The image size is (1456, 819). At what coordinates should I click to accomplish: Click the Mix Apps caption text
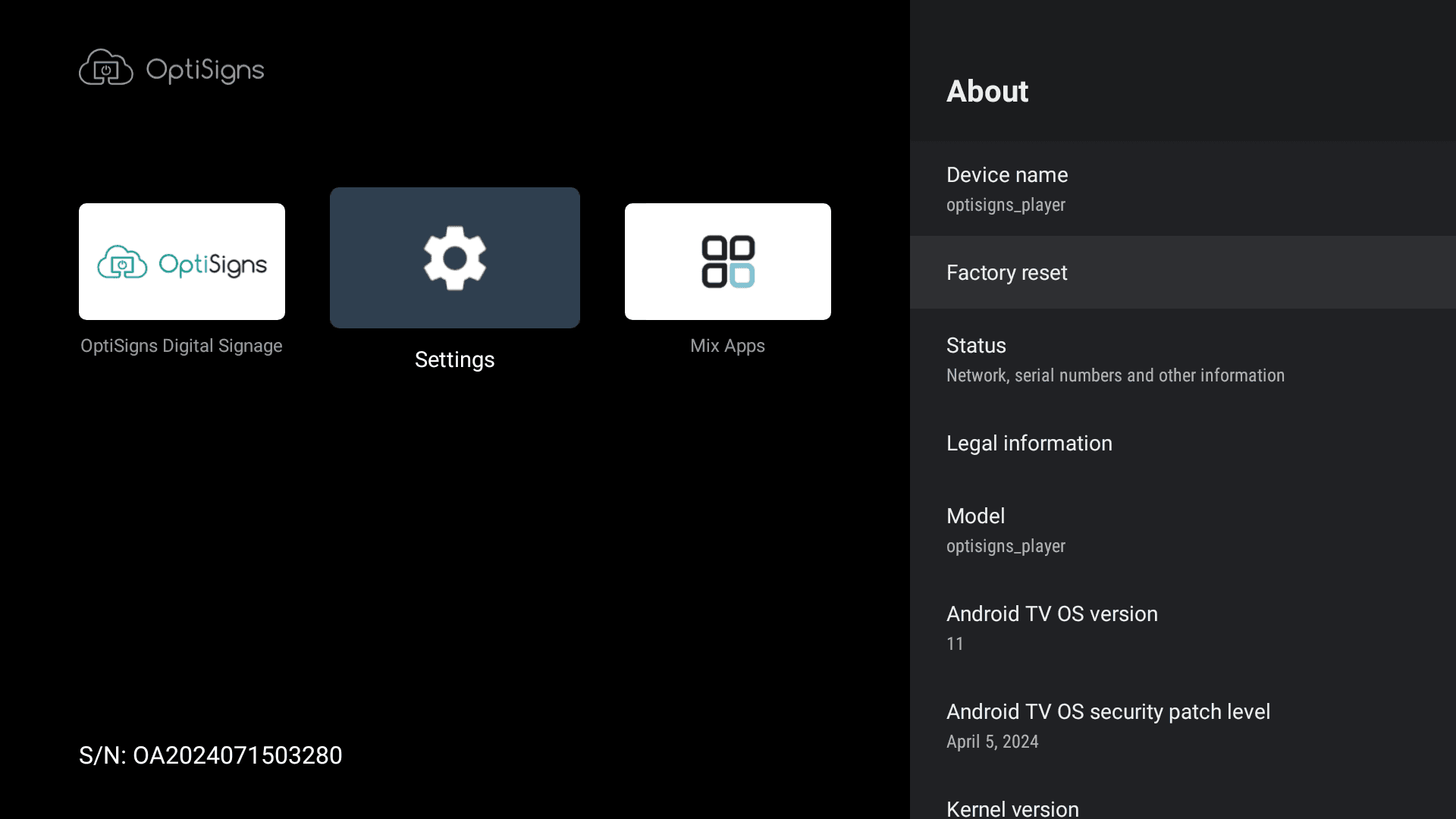tap(727, 346)
